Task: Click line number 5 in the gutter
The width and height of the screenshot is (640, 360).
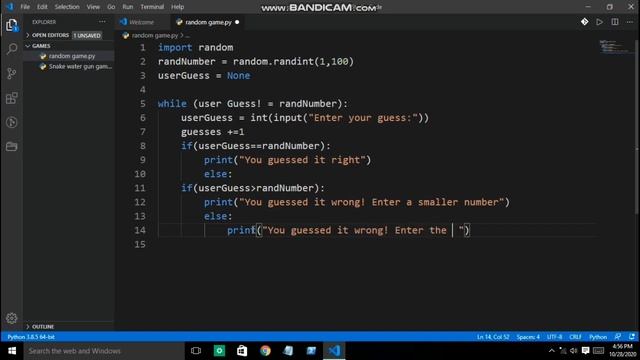Action: (x=142, y=104)
